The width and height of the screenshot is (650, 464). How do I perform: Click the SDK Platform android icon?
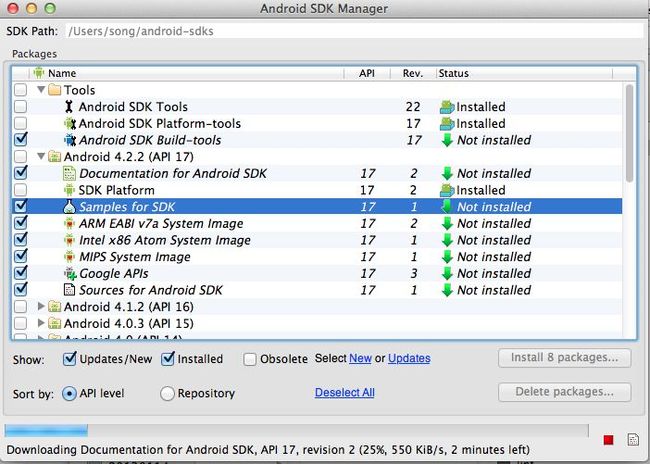point(69,190)
